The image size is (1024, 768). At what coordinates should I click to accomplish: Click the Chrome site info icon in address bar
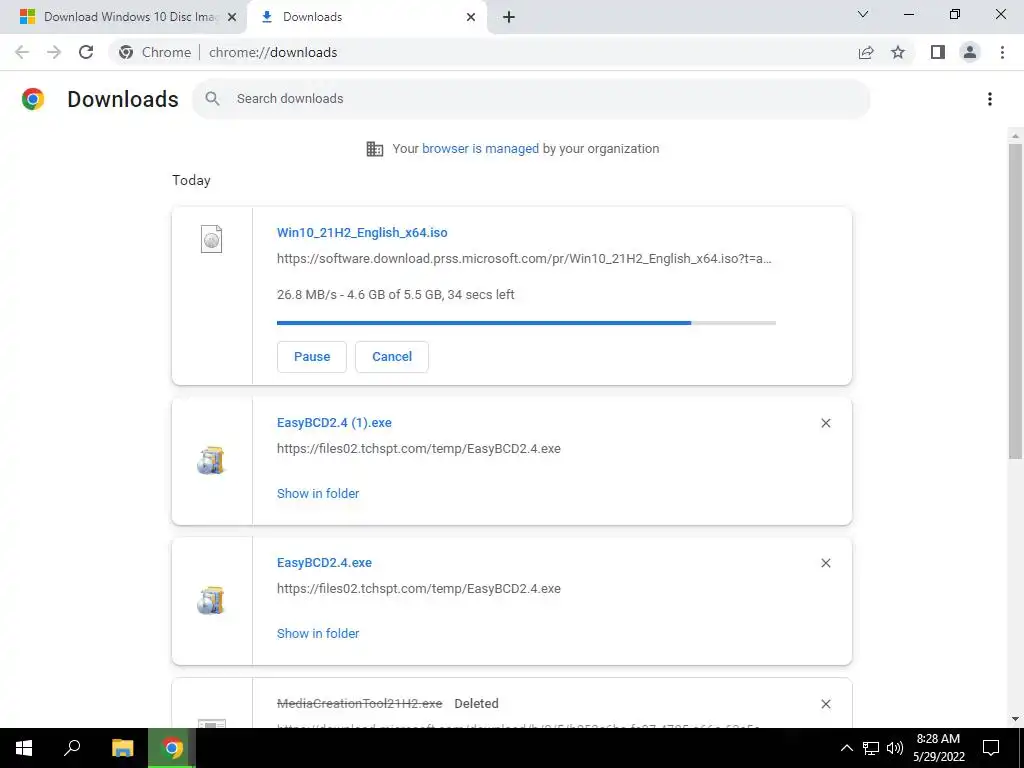click(126, 52)
